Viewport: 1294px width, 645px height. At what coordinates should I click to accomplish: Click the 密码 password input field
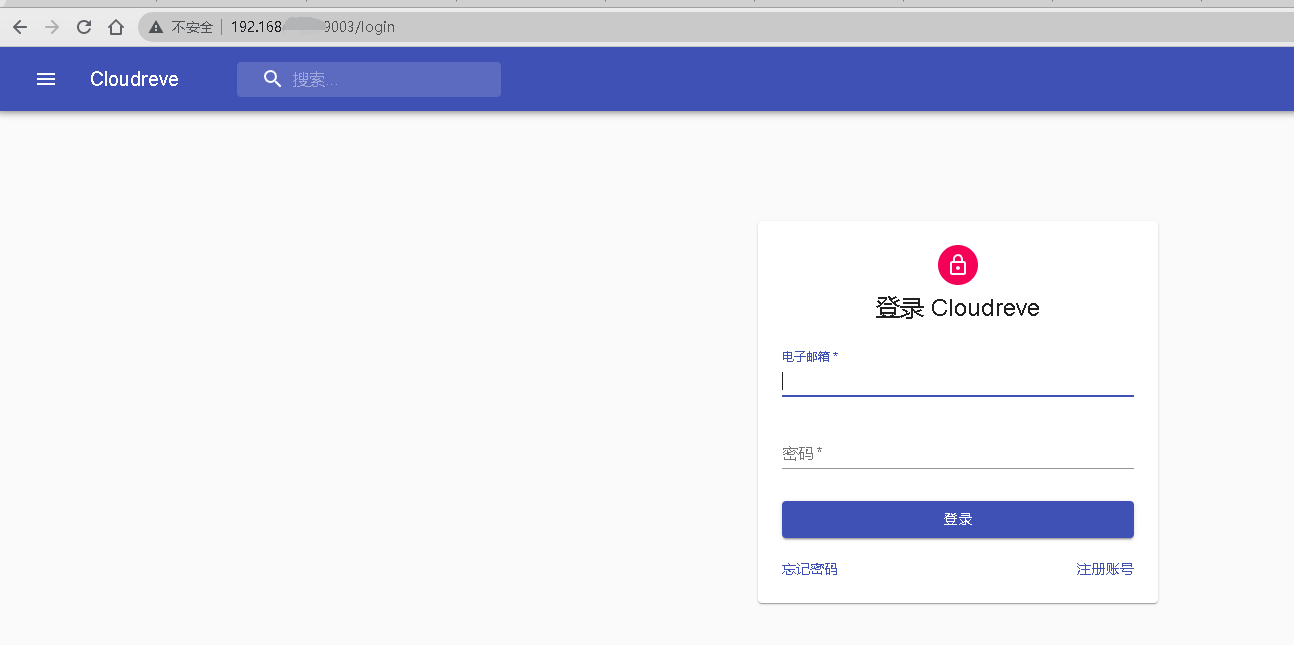[x=957, y=453]
